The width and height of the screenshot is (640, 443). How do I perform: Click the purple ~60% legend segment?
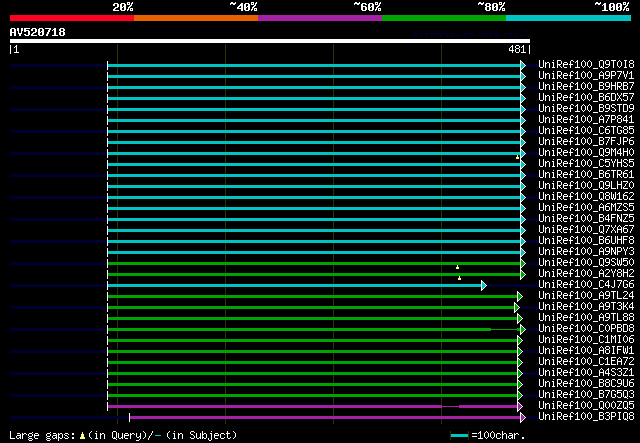pos(320,18)
